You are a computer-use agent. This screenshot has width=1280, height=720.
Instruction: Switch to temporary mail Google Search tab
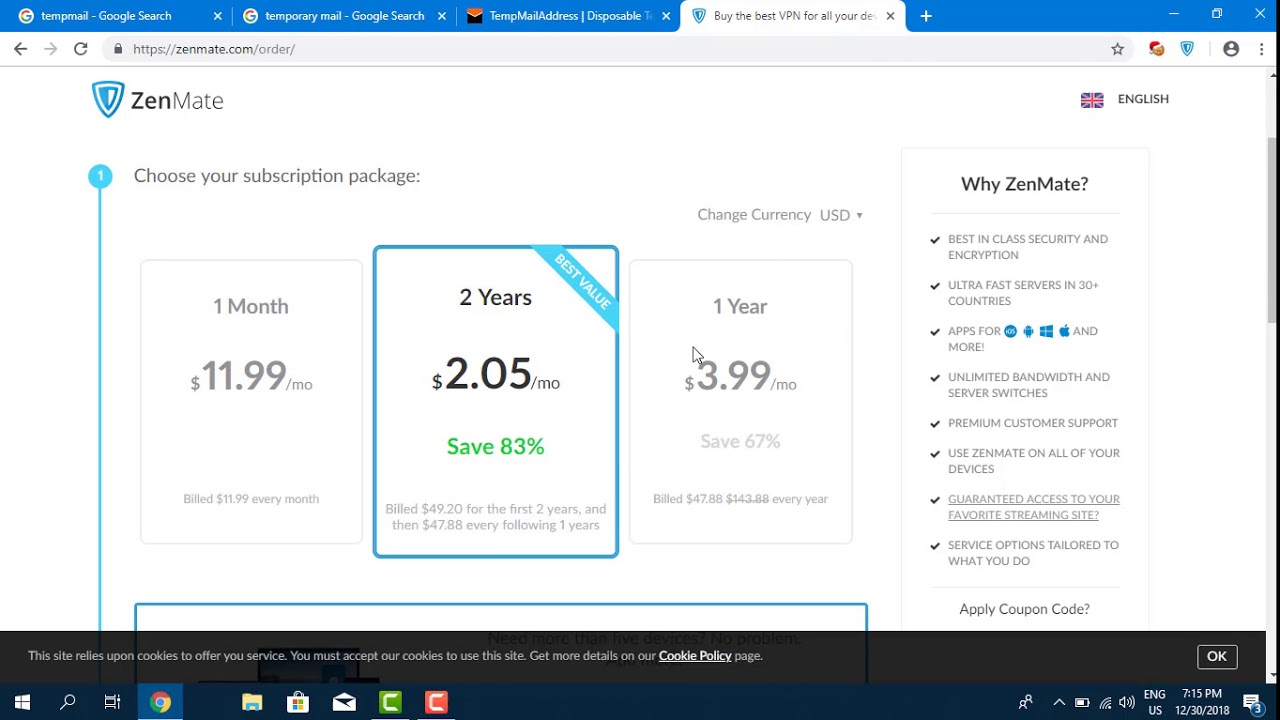[x=344, y=16]
